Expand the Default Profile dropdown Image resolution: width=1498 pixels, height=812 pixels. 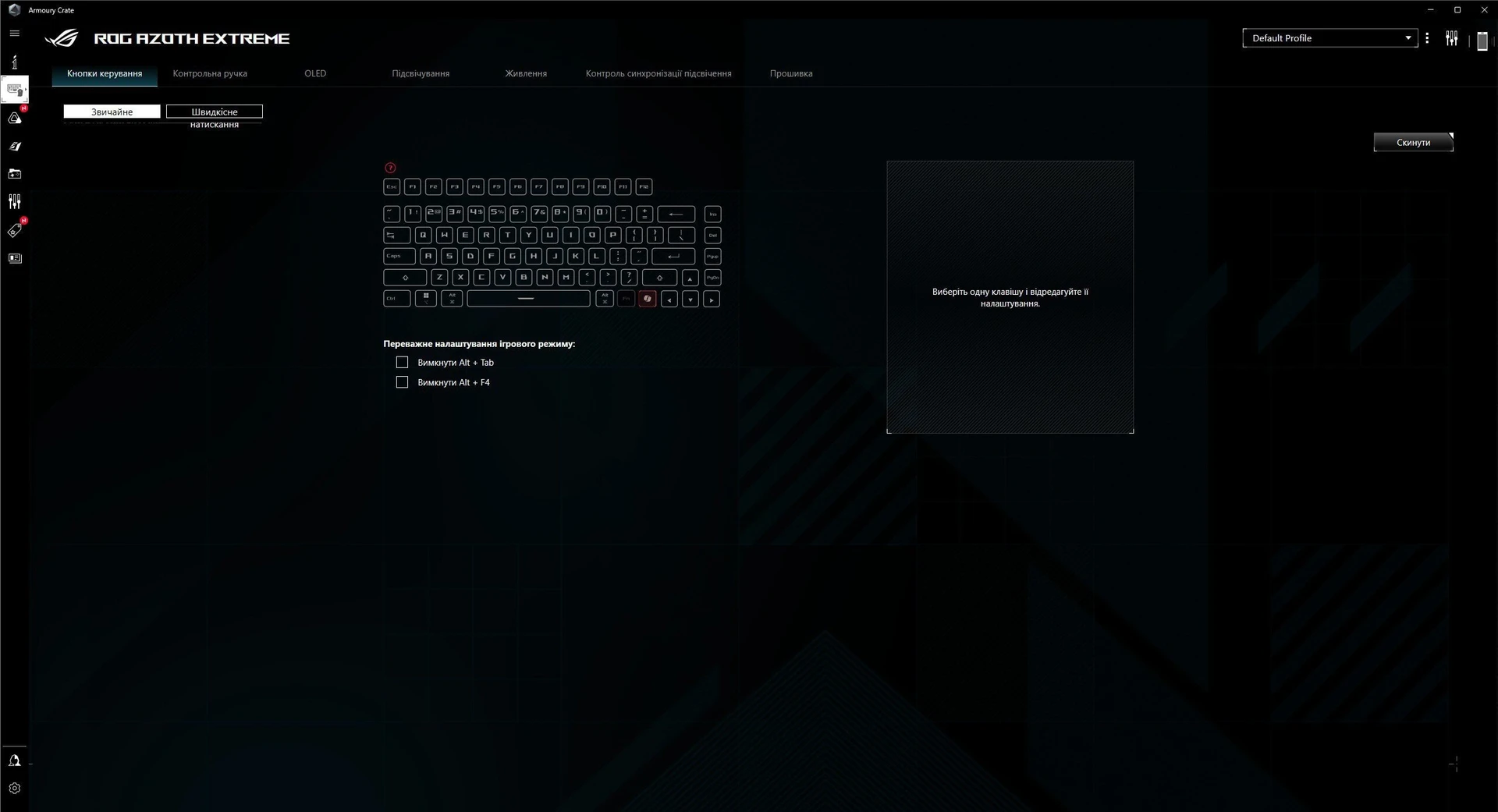[x=1329, y=37]
